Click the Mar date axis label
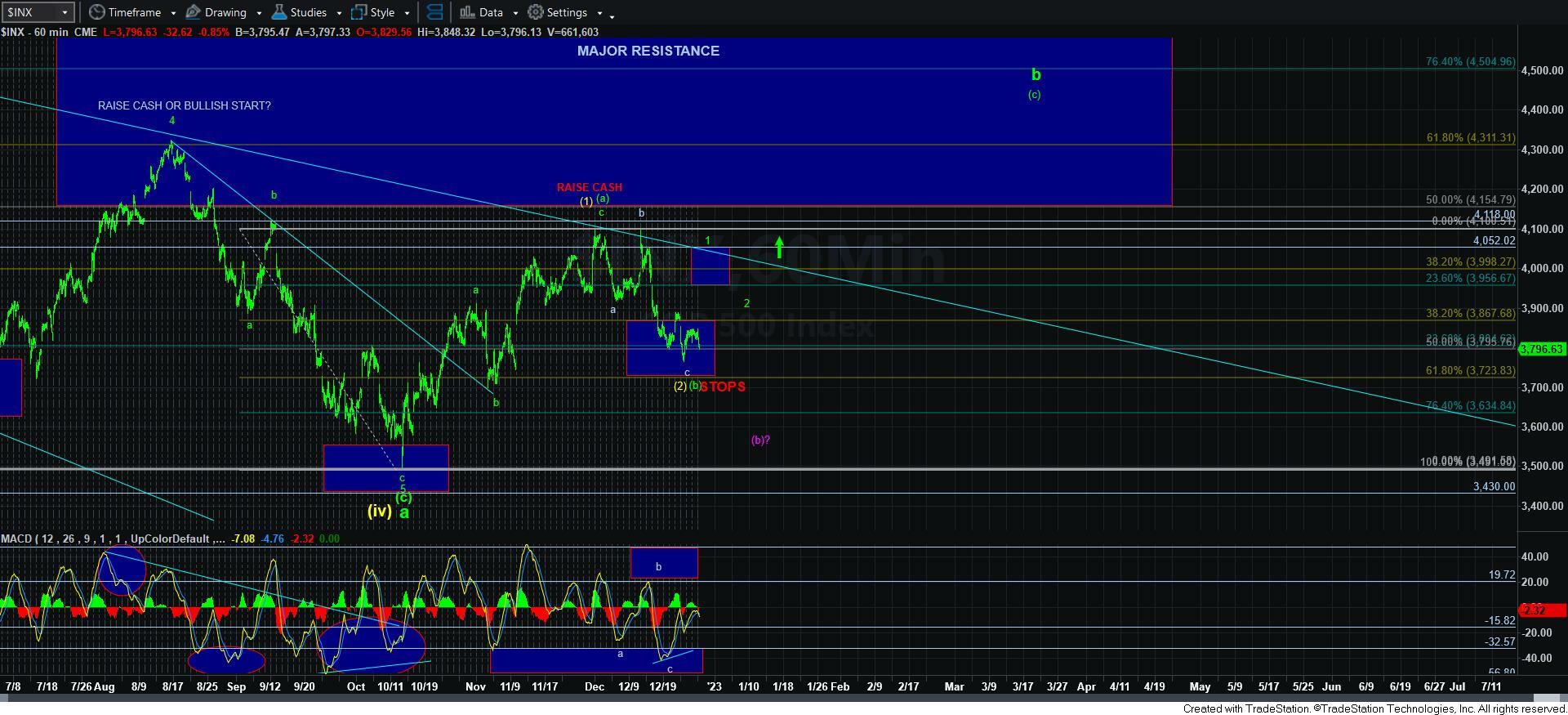The image size is (1568, 715). tap(954, 686)
